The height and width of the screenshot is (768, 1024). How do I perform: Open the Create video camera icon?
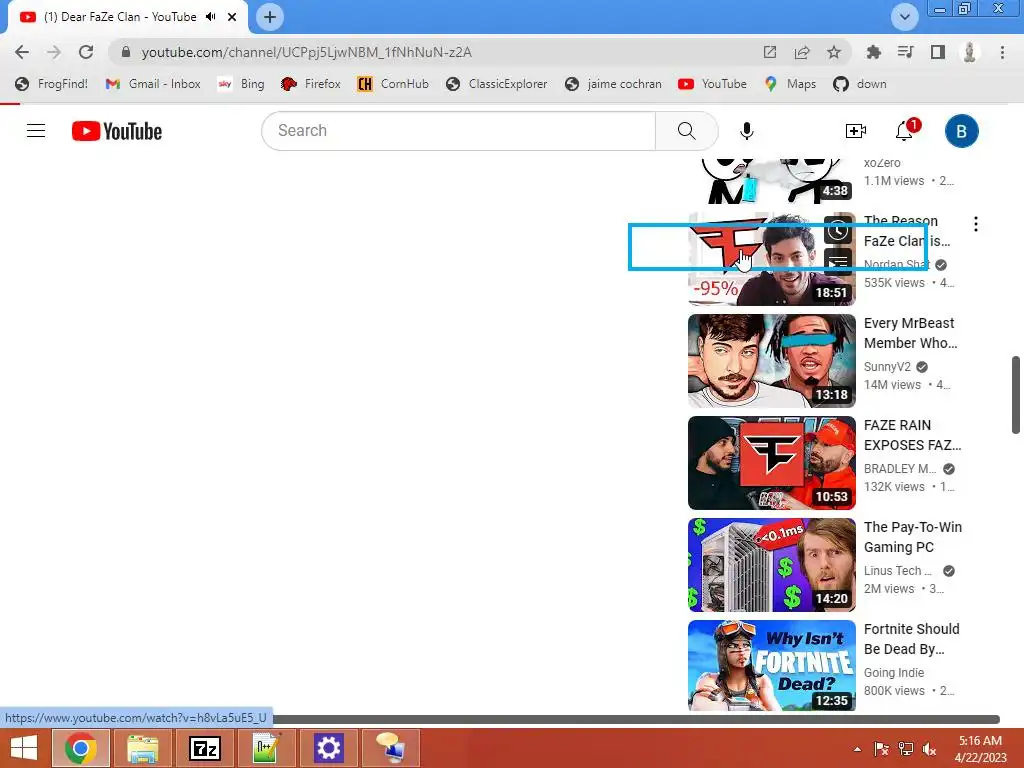click(856, 131)
